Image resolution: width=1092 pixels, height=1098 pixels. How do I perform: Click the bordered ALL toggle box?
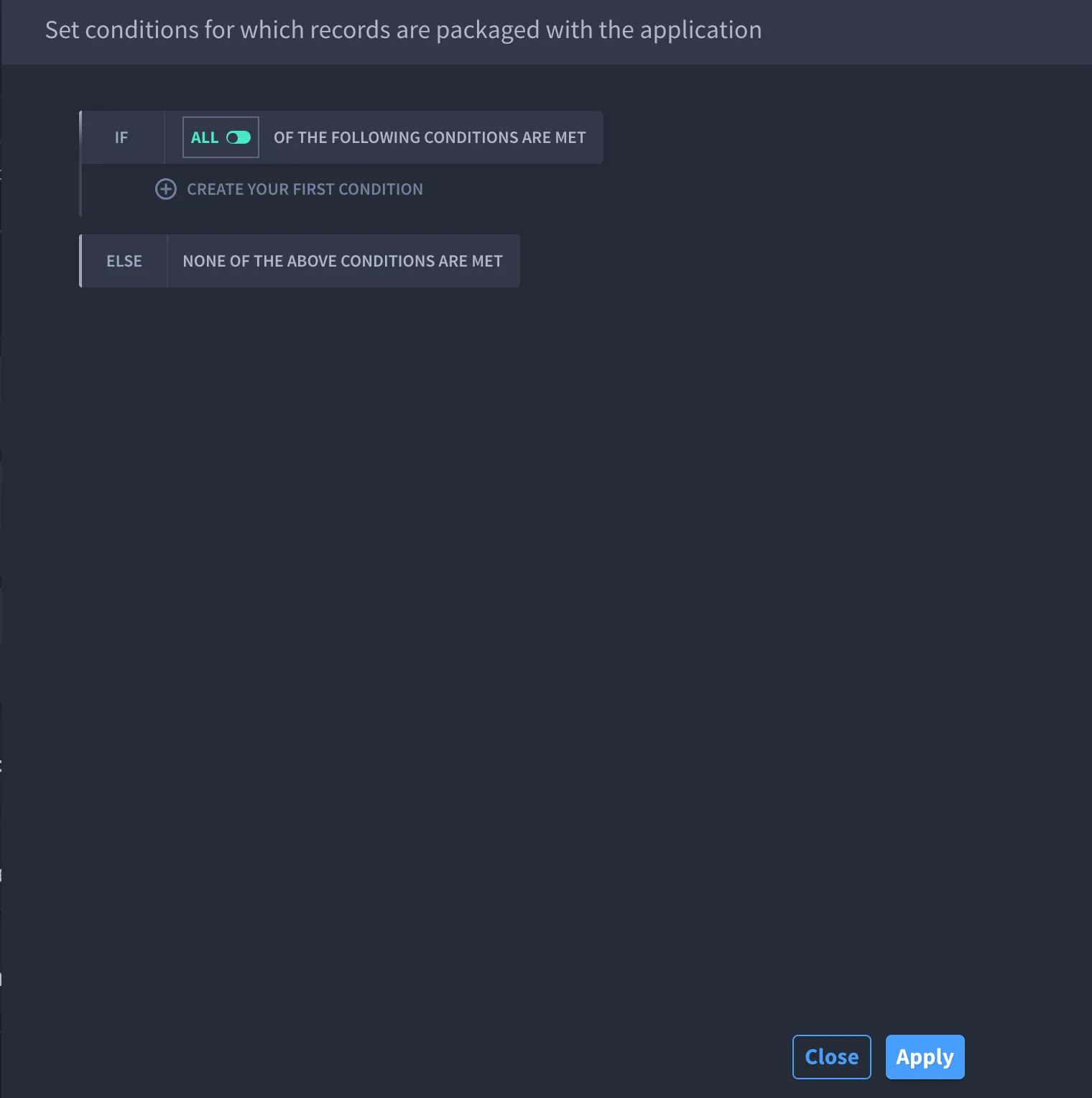pyautogui.click(x=221, y=137)
